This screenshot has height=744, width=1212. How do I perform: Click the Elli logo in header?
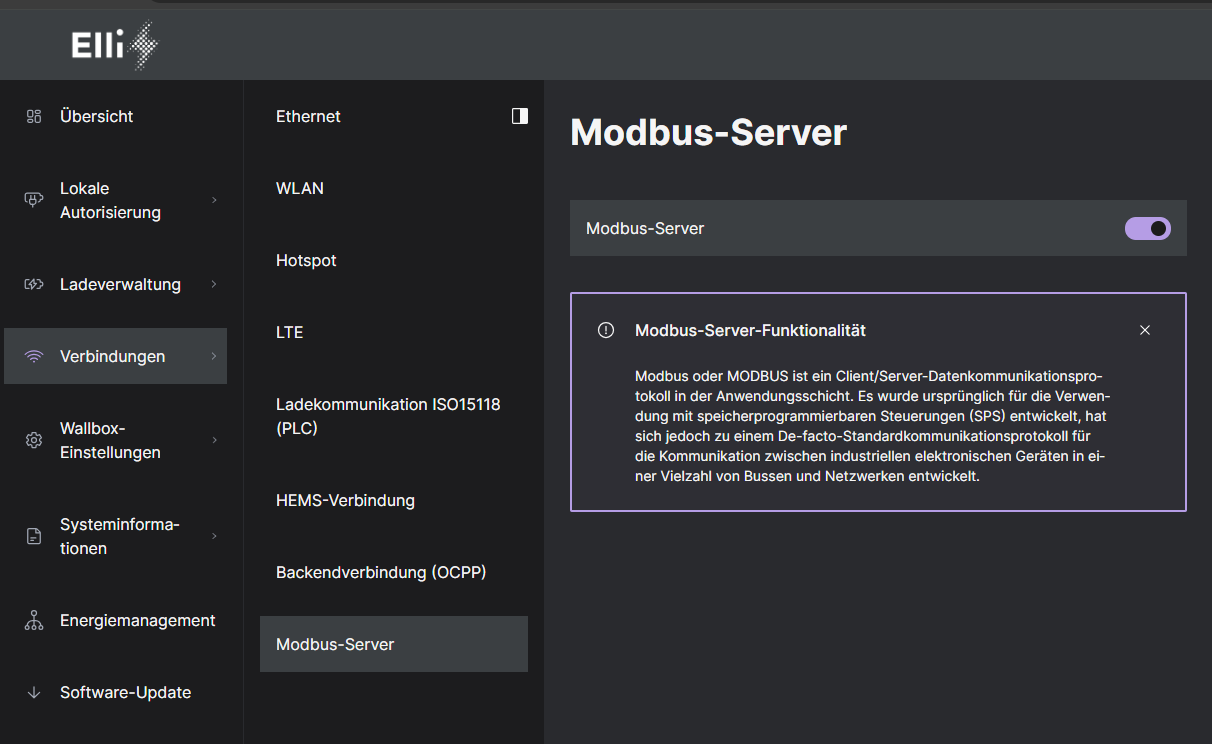coord(114,45)
